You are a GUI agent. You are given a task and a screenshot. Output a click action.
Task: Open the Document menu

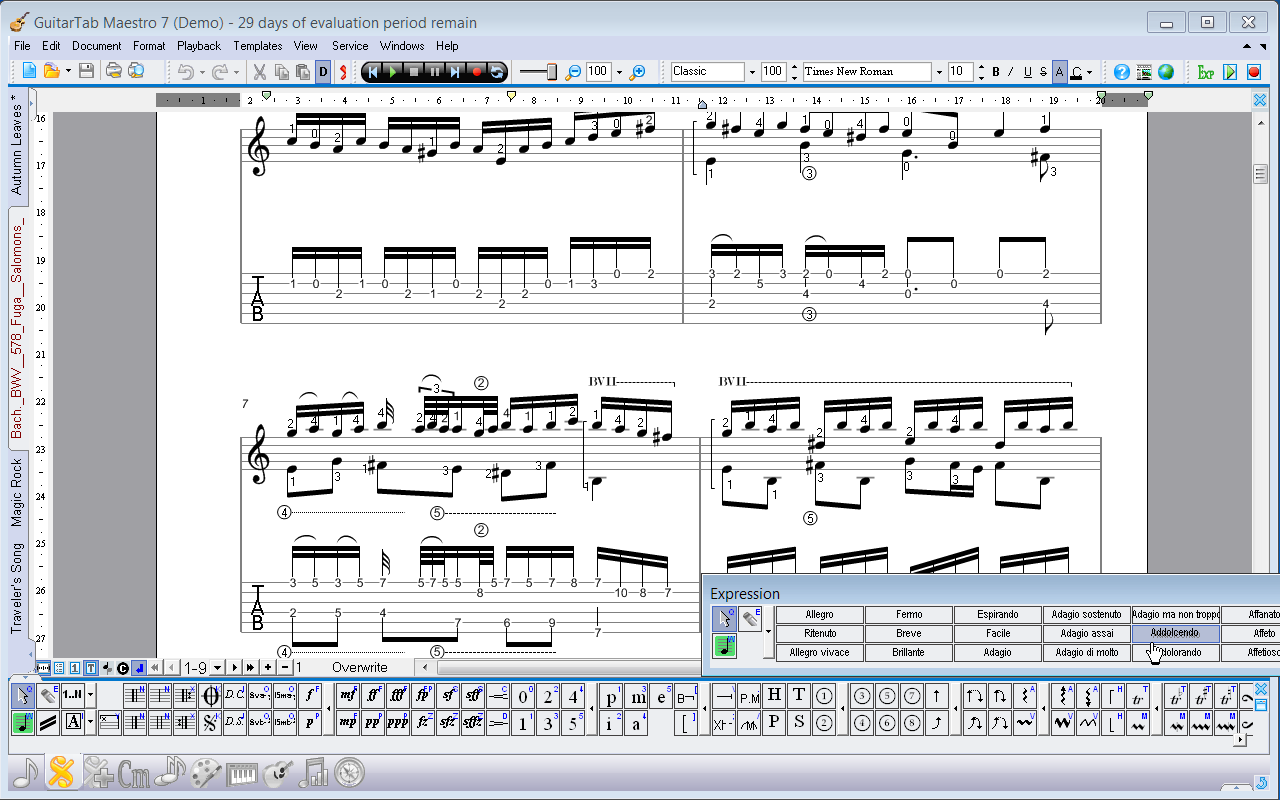97,46
